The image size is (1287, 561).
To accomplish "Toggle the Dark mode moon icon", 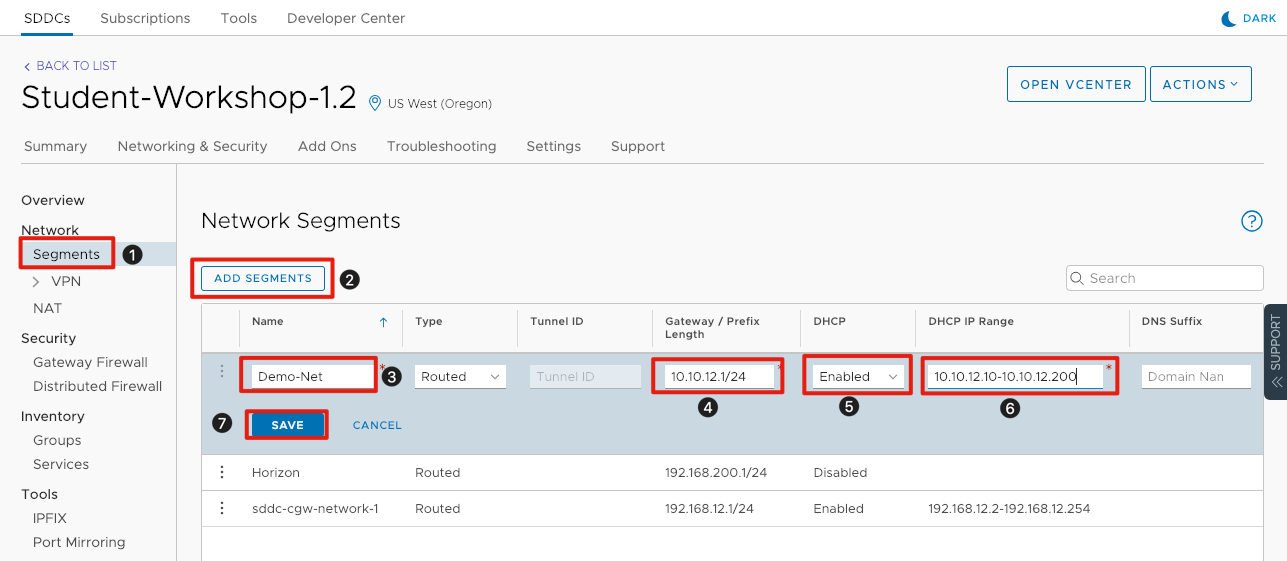I will [x=1229, y=18].
